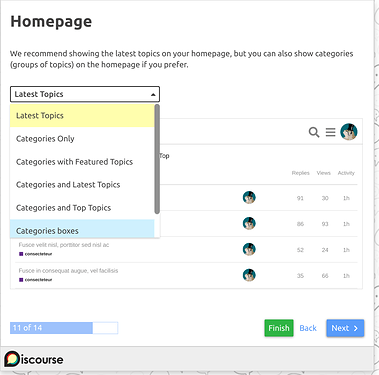
Task: Click the view count 66
Action: 325,276
